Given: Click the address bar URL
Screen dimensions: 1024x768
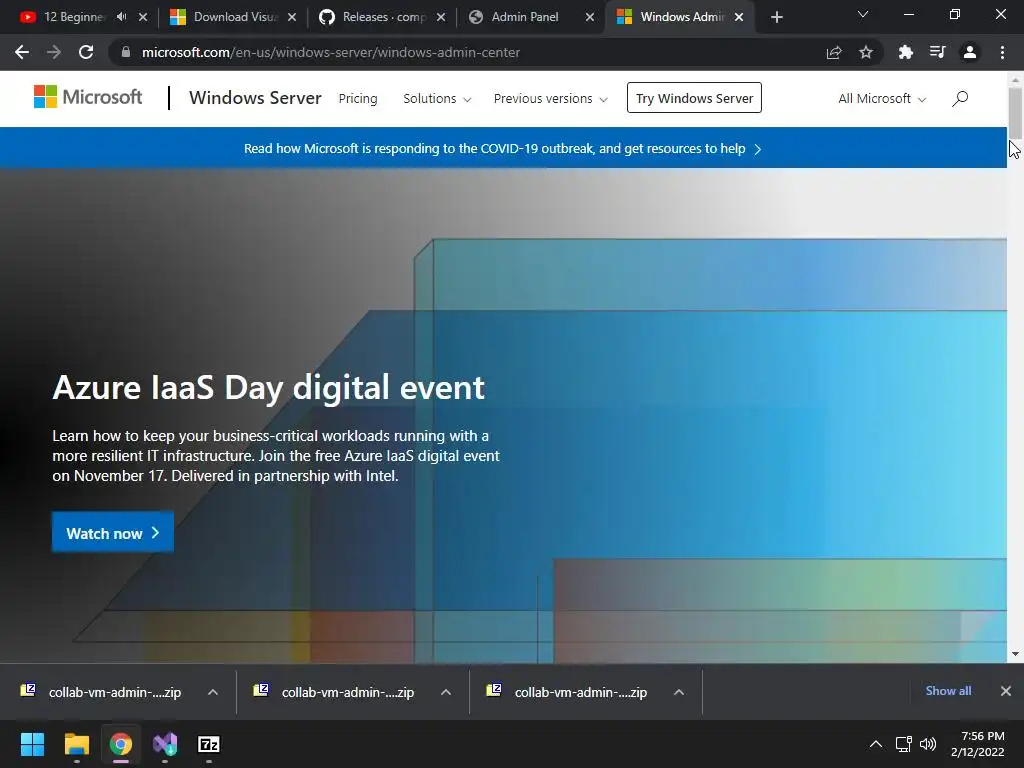Looking at the screenshot, I should click(x=331, y=52).
